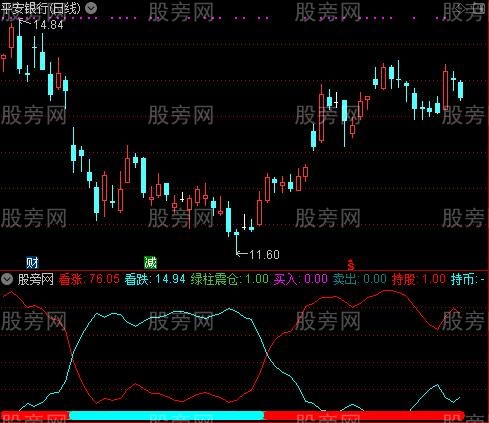Viewport: 489px width, 423px height.
Task: Click the 平安银行(日线) chart title
Action: 41,8
